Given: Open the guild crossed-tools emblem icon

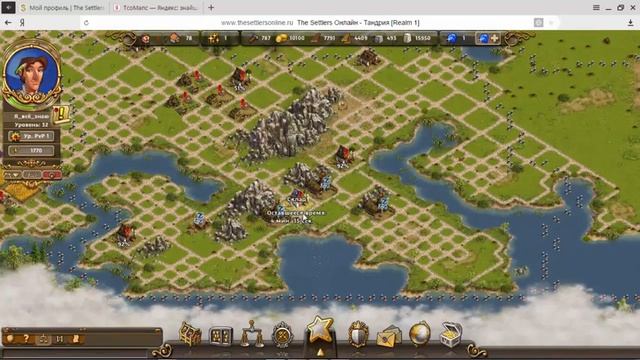Looking at the screenshot, I should click(282, 335).
